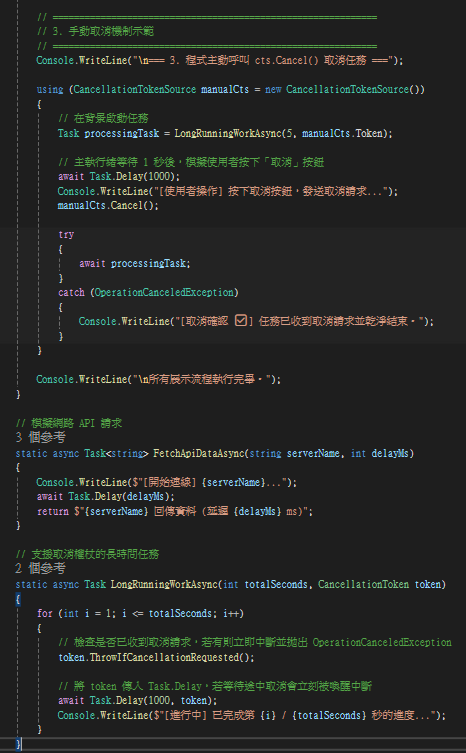Viewport: 466px width, 753px height.
Task: Click the checkmark emoji in "取消確認" string
Action: [x=241, y=320]
